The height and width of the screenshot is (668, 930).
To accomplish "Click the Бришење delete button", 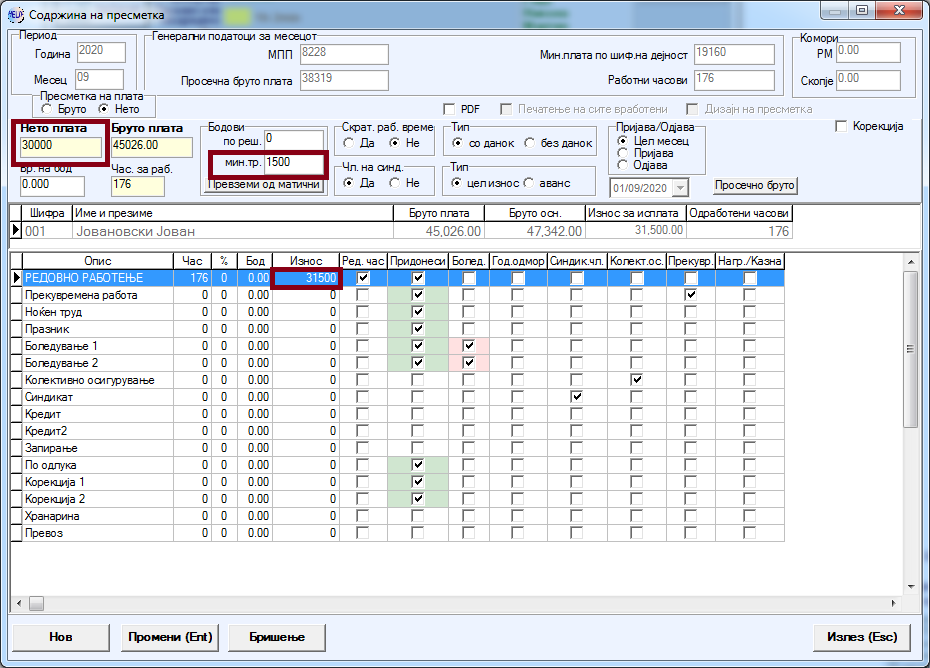I will [x=277, y=637].
